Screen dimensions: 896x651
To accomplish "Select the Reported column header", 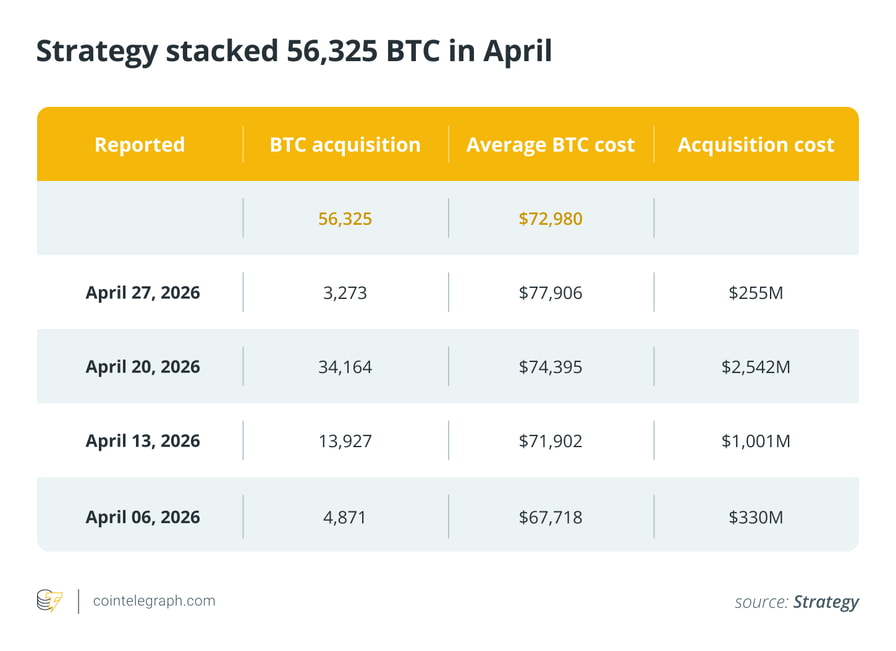I will tap(139, 145).
